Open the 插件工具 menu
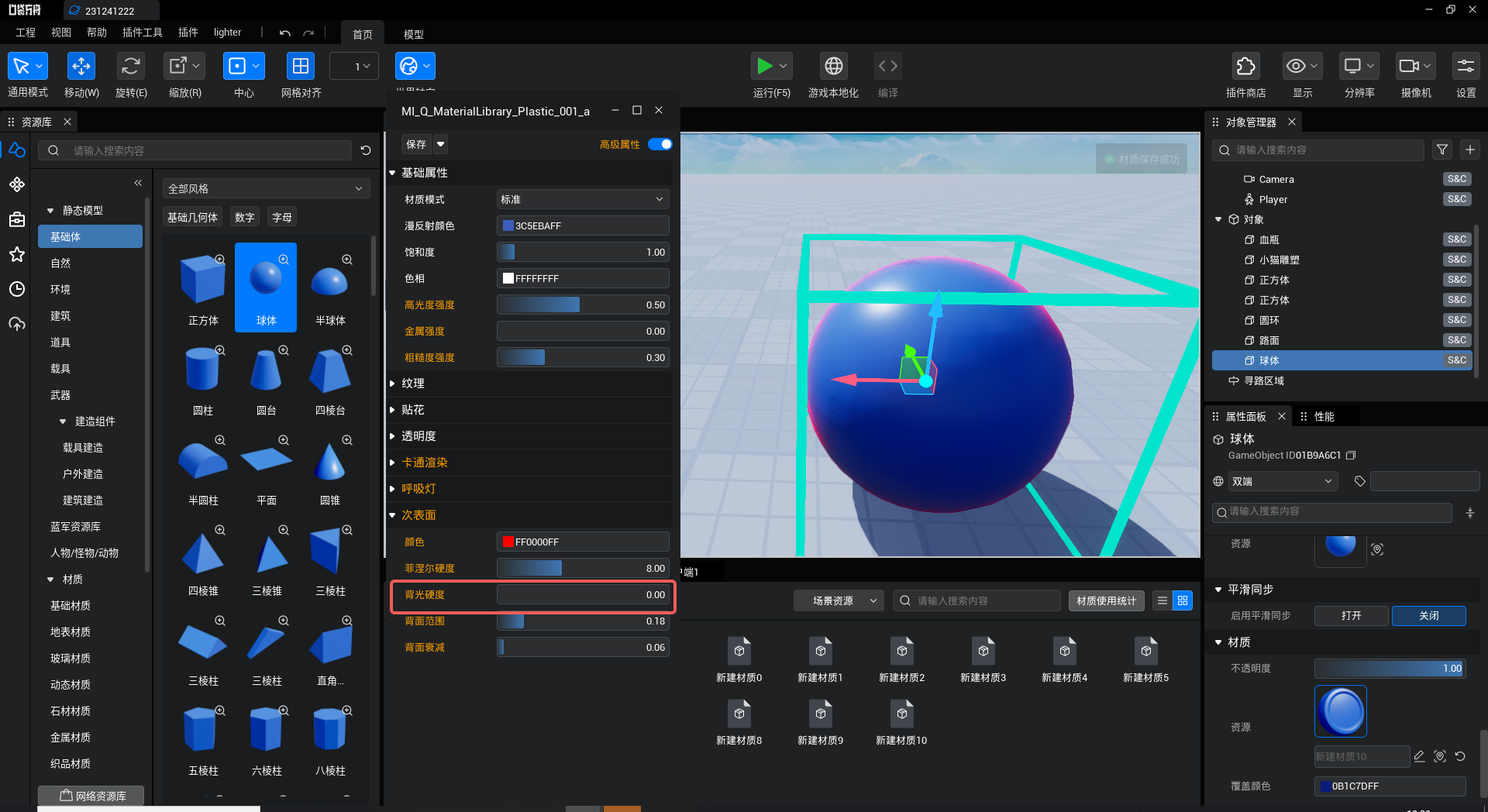This screenshot has height=812, width=1488. pyautogui.click(x=143, y=33)
